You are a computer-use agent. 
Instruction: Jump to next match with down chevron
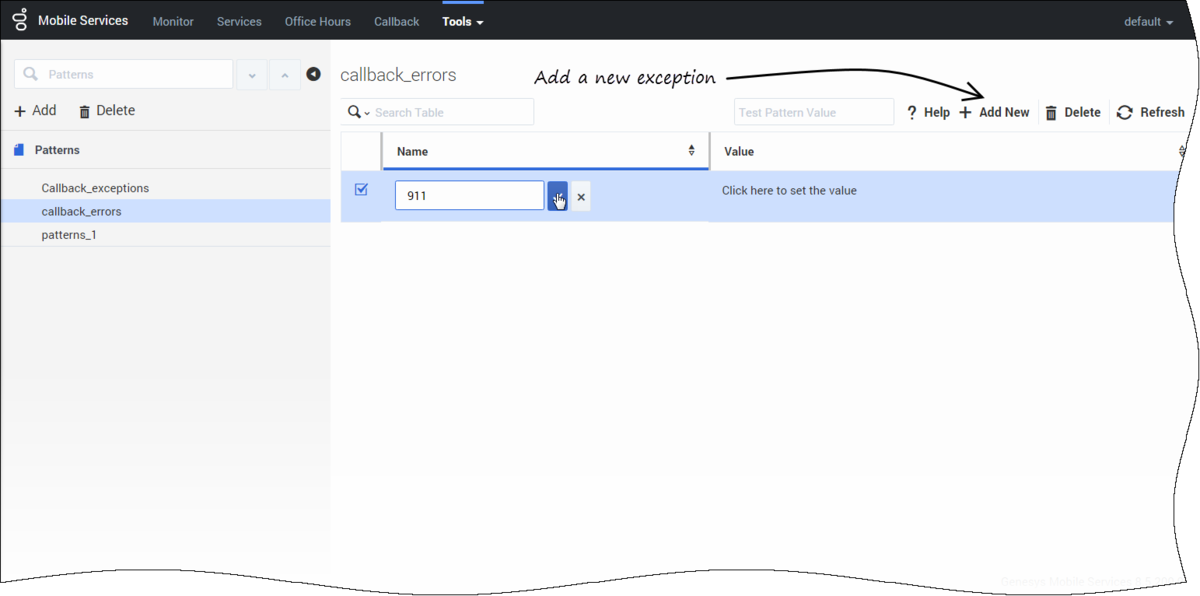251,75
